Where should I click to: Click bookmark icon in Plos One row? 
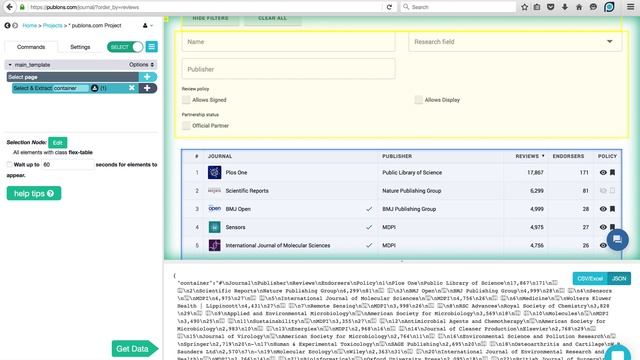[612, 172]
